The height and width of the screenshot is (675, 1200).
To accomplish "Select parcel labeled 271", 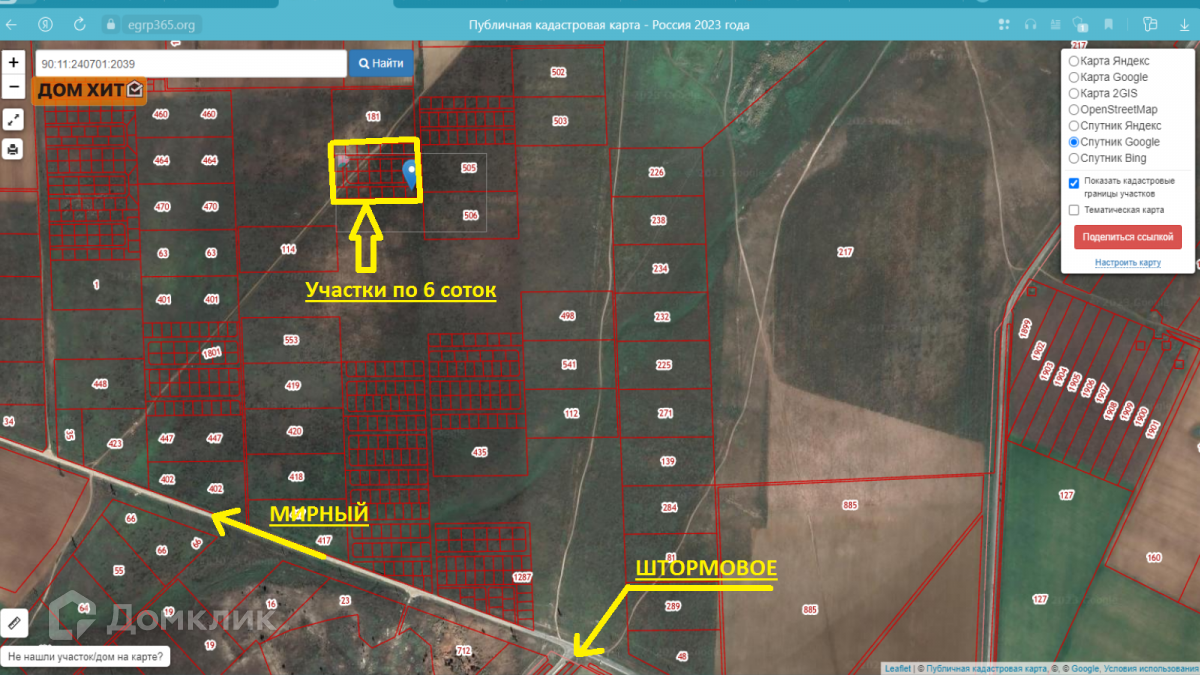I will [x=666, y=413].
